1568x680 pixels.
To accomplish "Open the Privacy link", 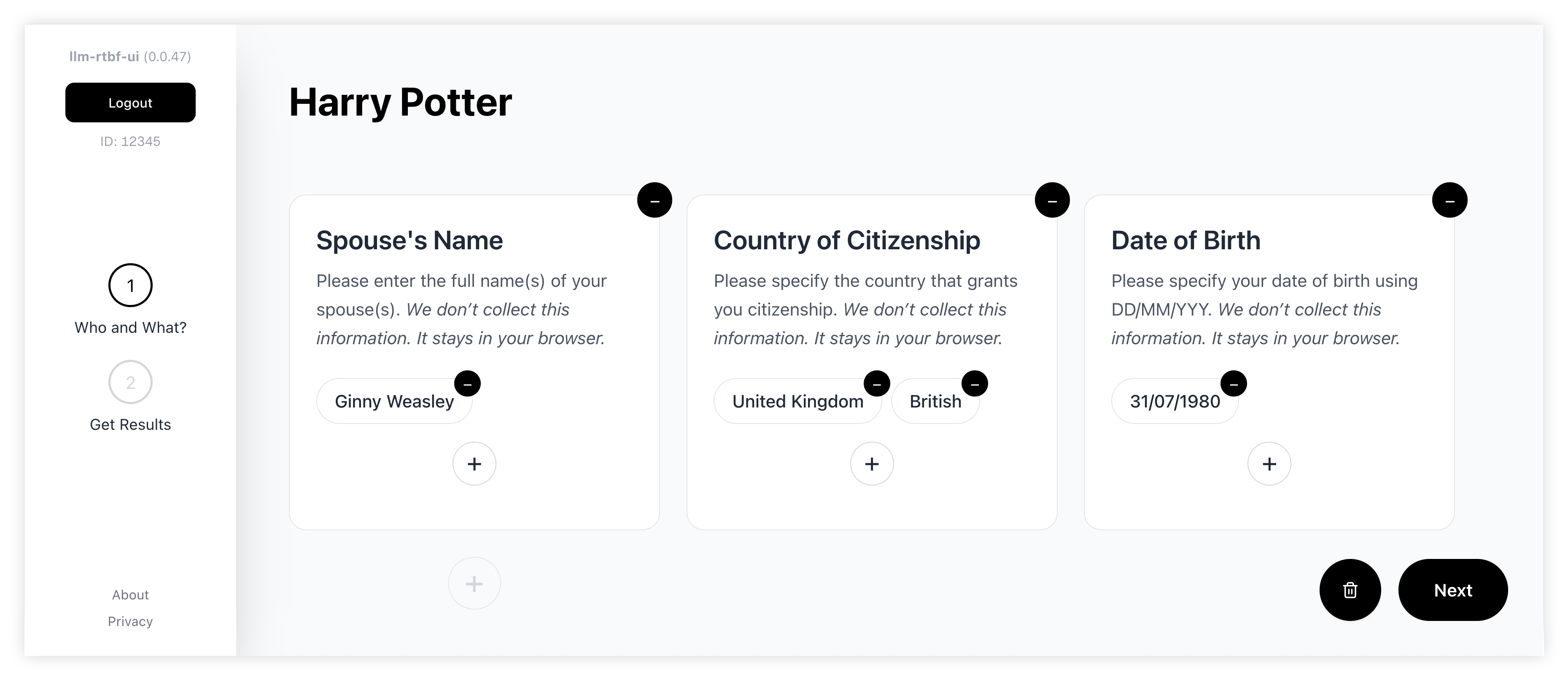I will 130,621.
